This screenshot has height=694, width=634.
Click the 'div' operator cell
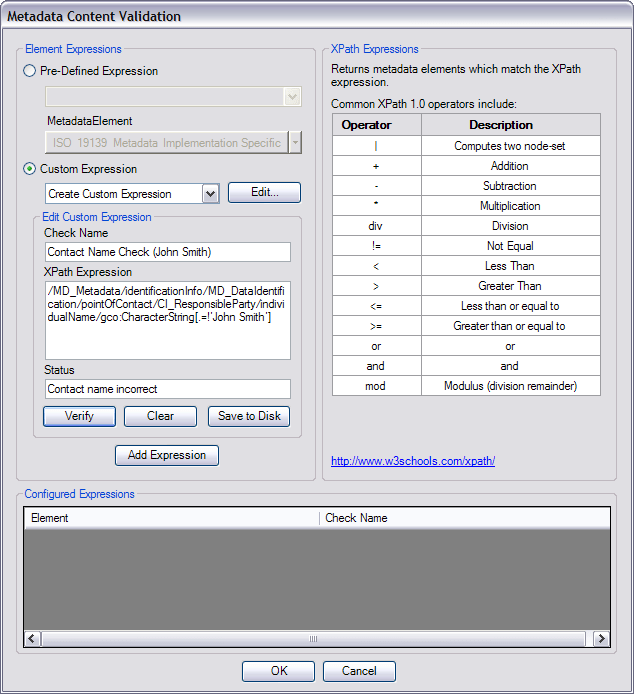click(376, 226)
